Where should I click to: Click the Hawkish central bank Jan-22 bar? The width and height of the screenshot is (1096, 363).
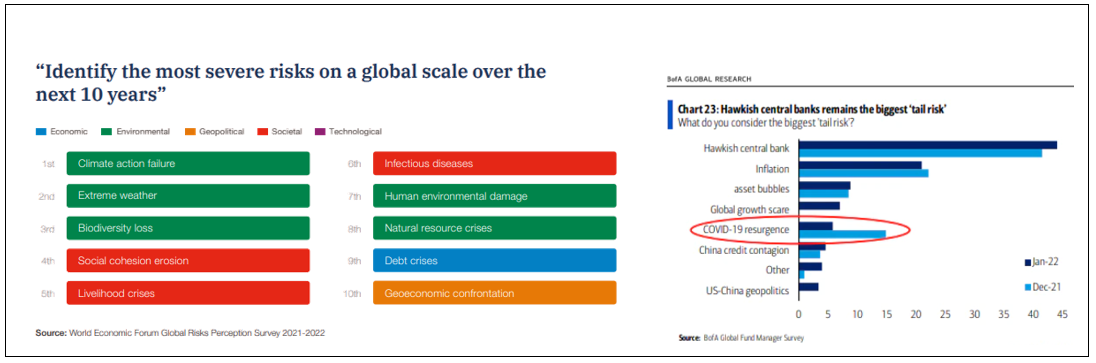928,145
